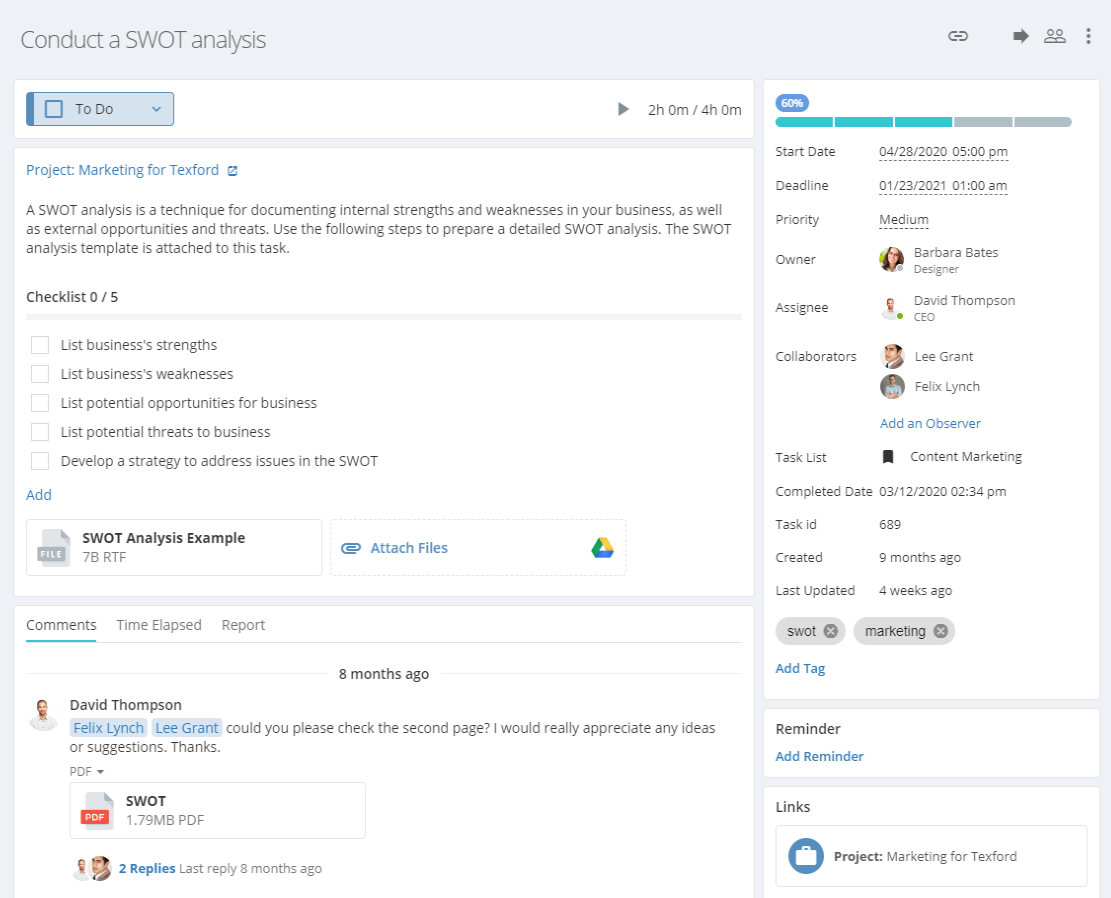The width and height of the screenshot is (1111, 898).
Task: Click the Task id 689 value
Action: (x=890, y=524)
